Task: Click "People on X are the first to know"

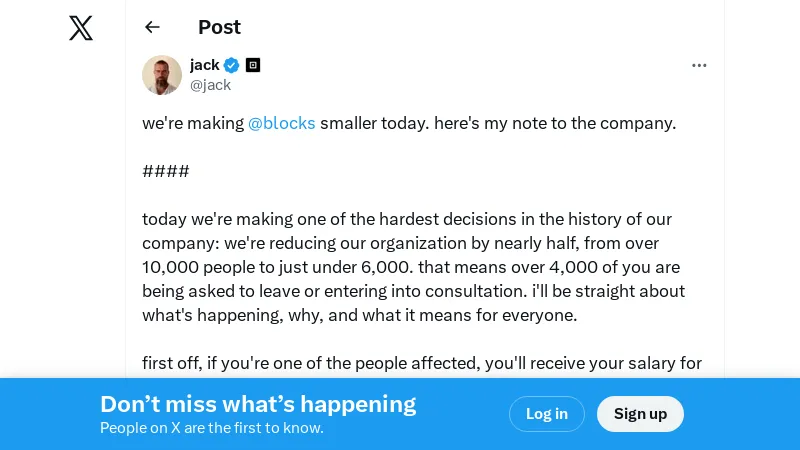Action: (211, 428)
